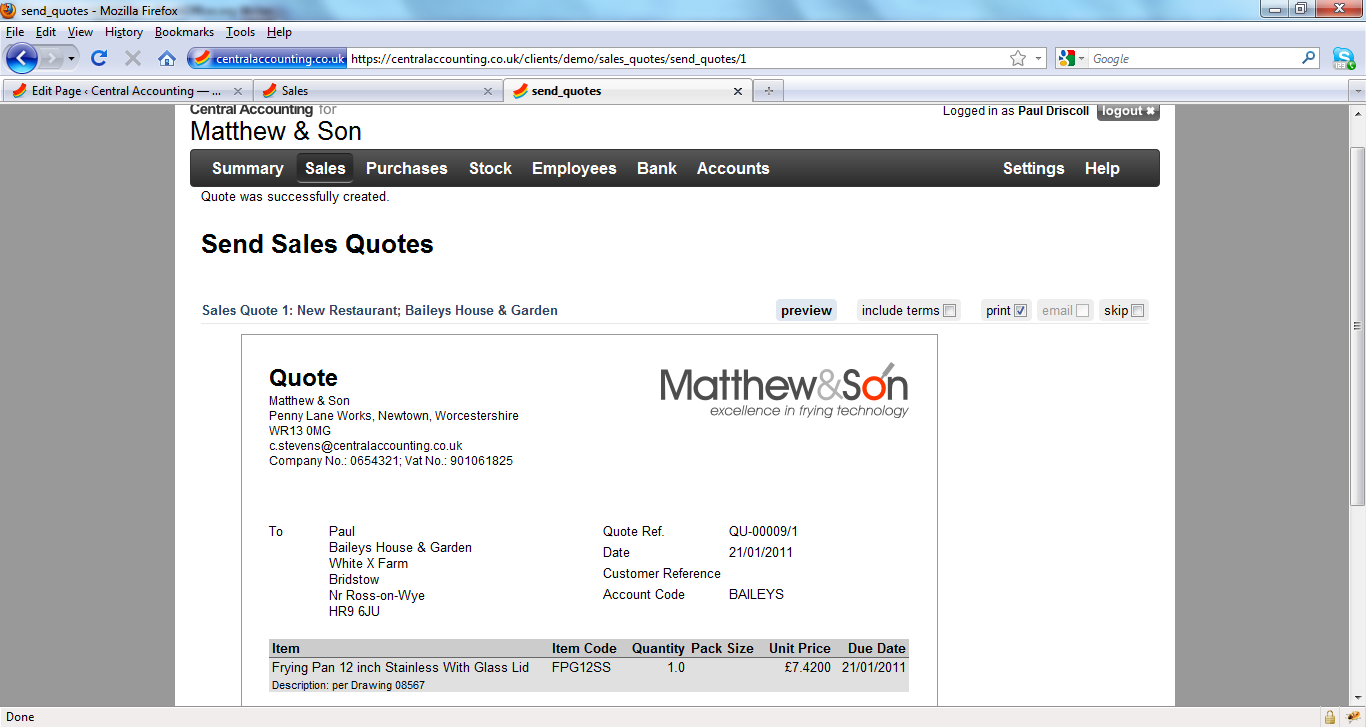Bookmark this page with the star icon
Image resolution: width=1366 pixels, height=728 pixels.
click(x=1018, y=58)
